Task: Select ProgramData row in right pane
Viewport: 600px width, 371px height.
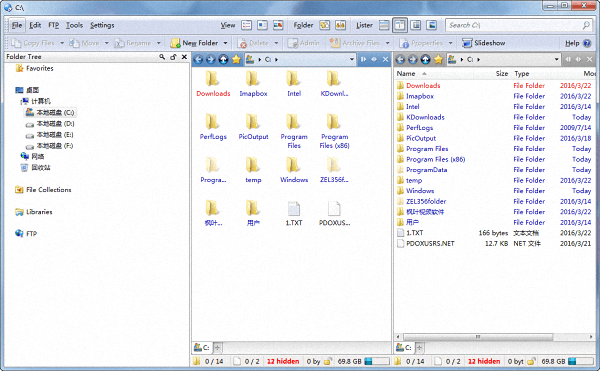Action: point(494,170)
